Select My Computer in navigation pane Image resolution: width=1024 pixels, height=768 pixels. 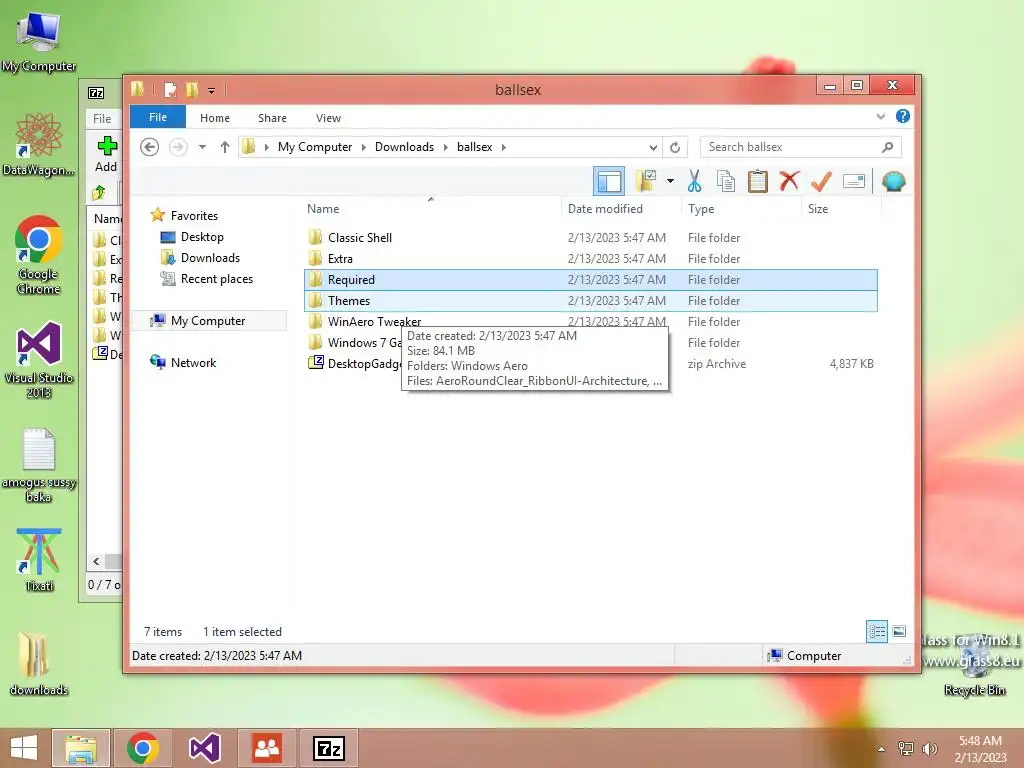tap(208, 321)
